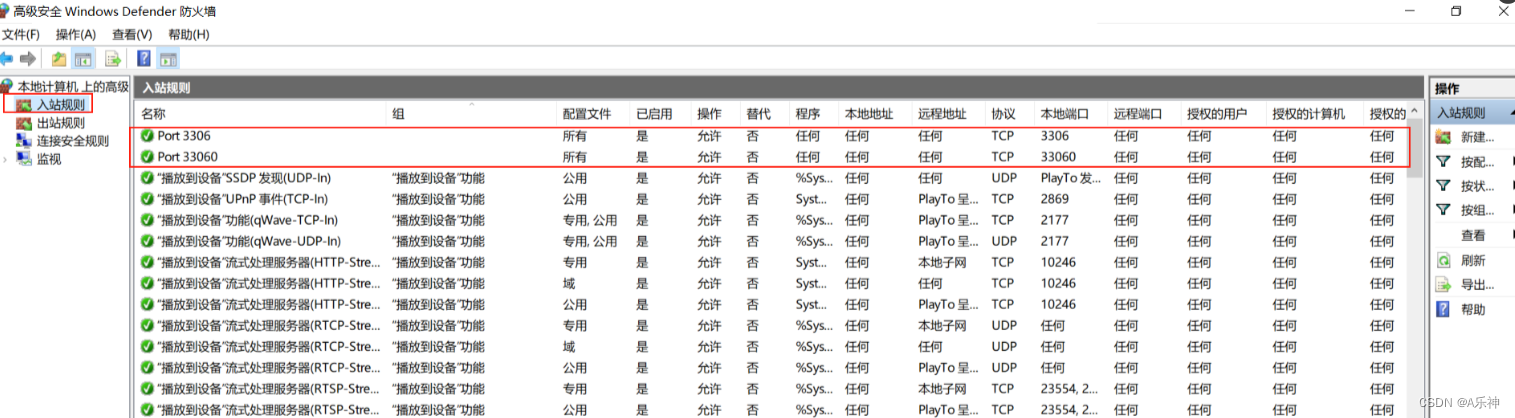Click the 监视 monitor icon in the tree
This screenshot has width=1515, height=418.
click(x=24, y=159)
